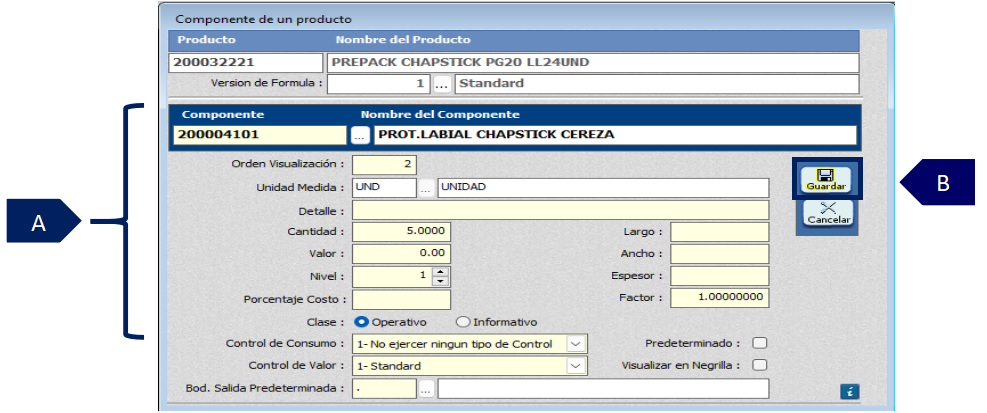The width and height of the screenshot is (987, 413).
Task: Focus the Nivel value field
Action: click(x=392, y=276)
